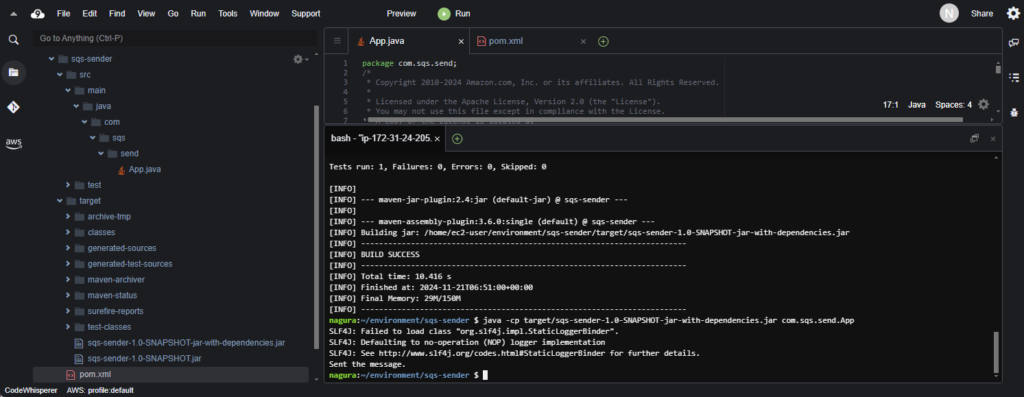Open the Environment file tree icon
Image resolution: width=1024 pixels, height=397 pixels.
pos(13,72)
